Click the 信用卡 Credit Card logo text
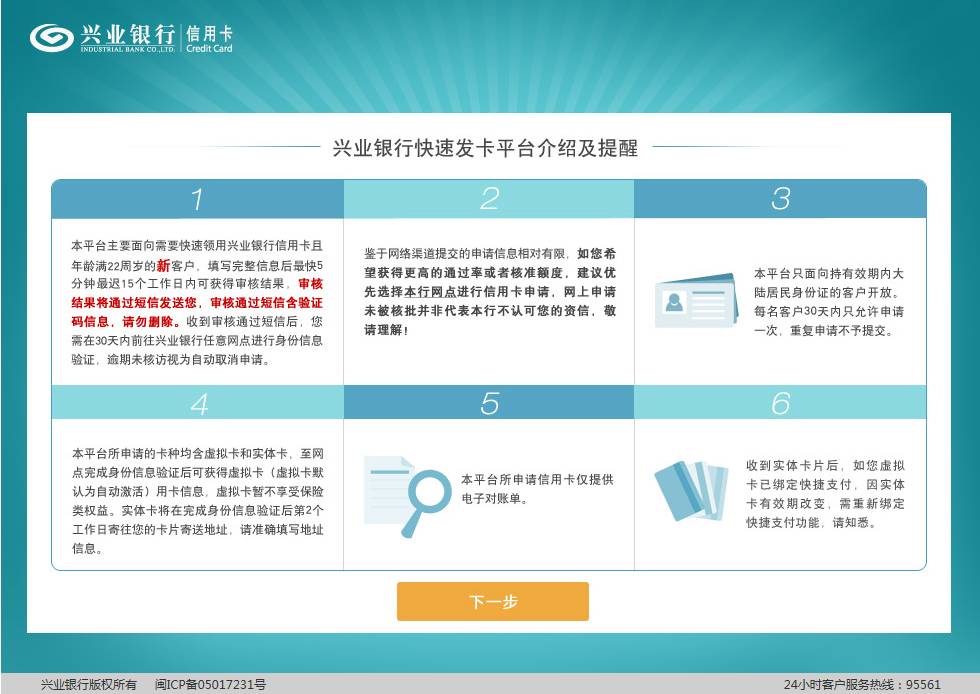Viewport: 980px width, 694px height. (x=209, y=39)
